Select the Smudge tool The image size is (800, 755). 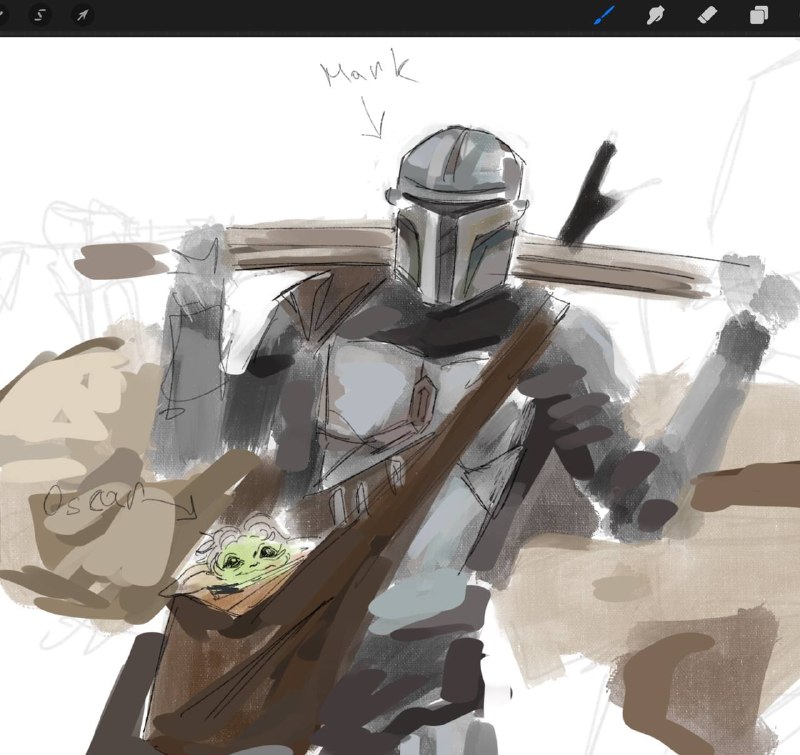[x=656, y=15]
